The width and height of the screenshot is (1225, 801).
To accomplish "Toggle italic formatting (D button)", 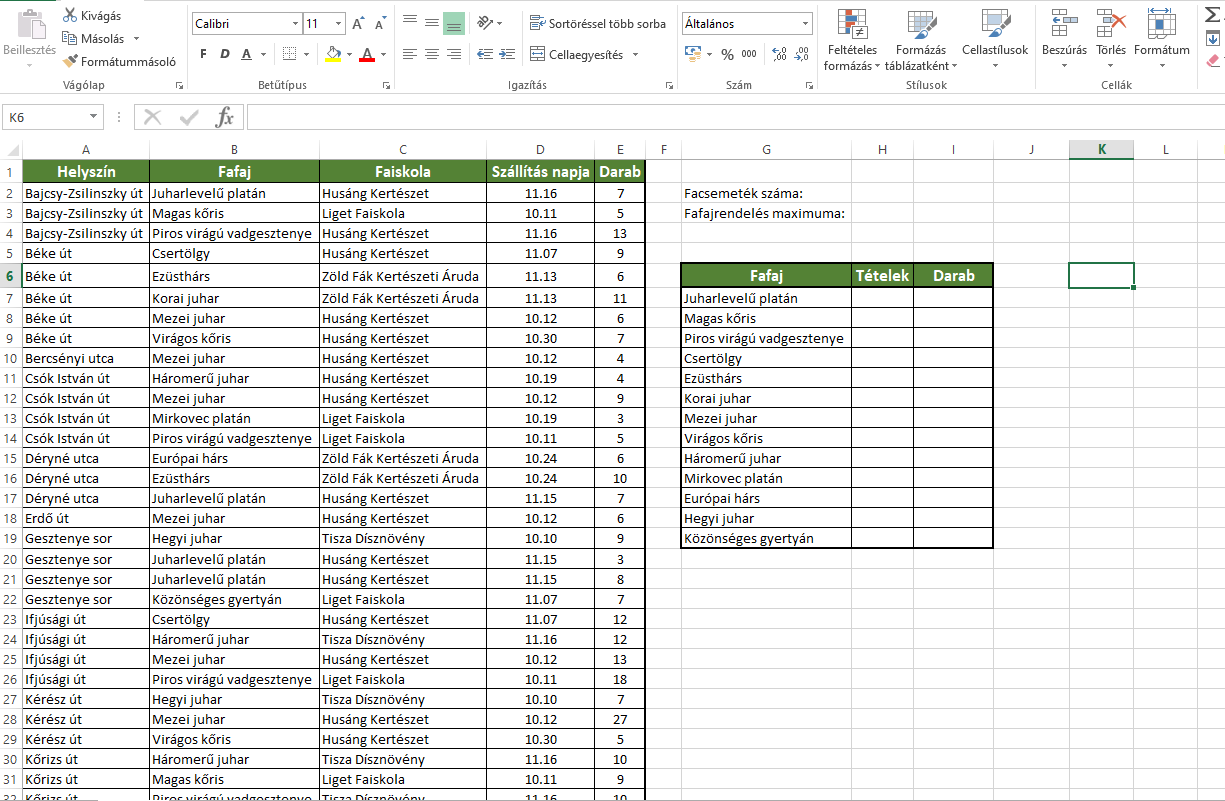I will tap(225, 54).
